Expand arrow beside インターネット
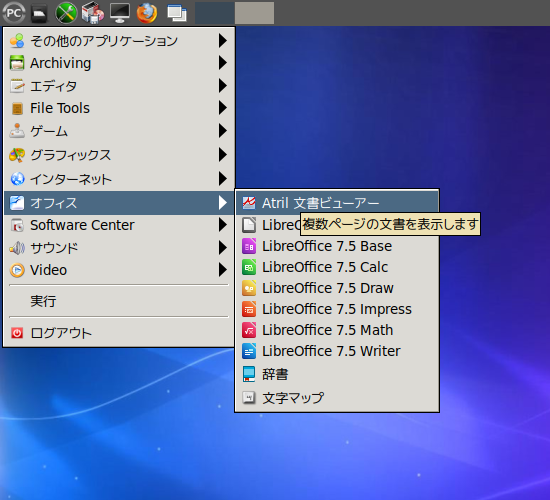This screenshot has height=500, width=550. coord(222,179)
